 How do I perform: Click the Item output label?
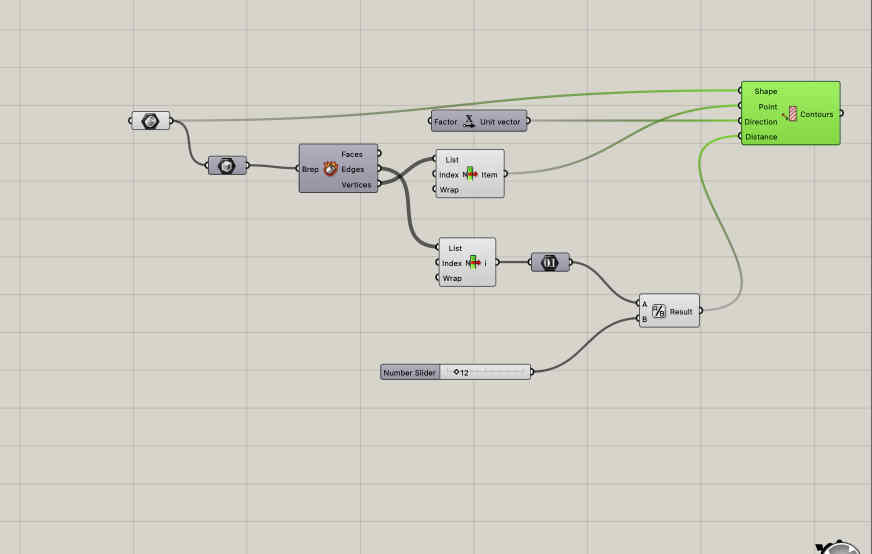(489, 175)
